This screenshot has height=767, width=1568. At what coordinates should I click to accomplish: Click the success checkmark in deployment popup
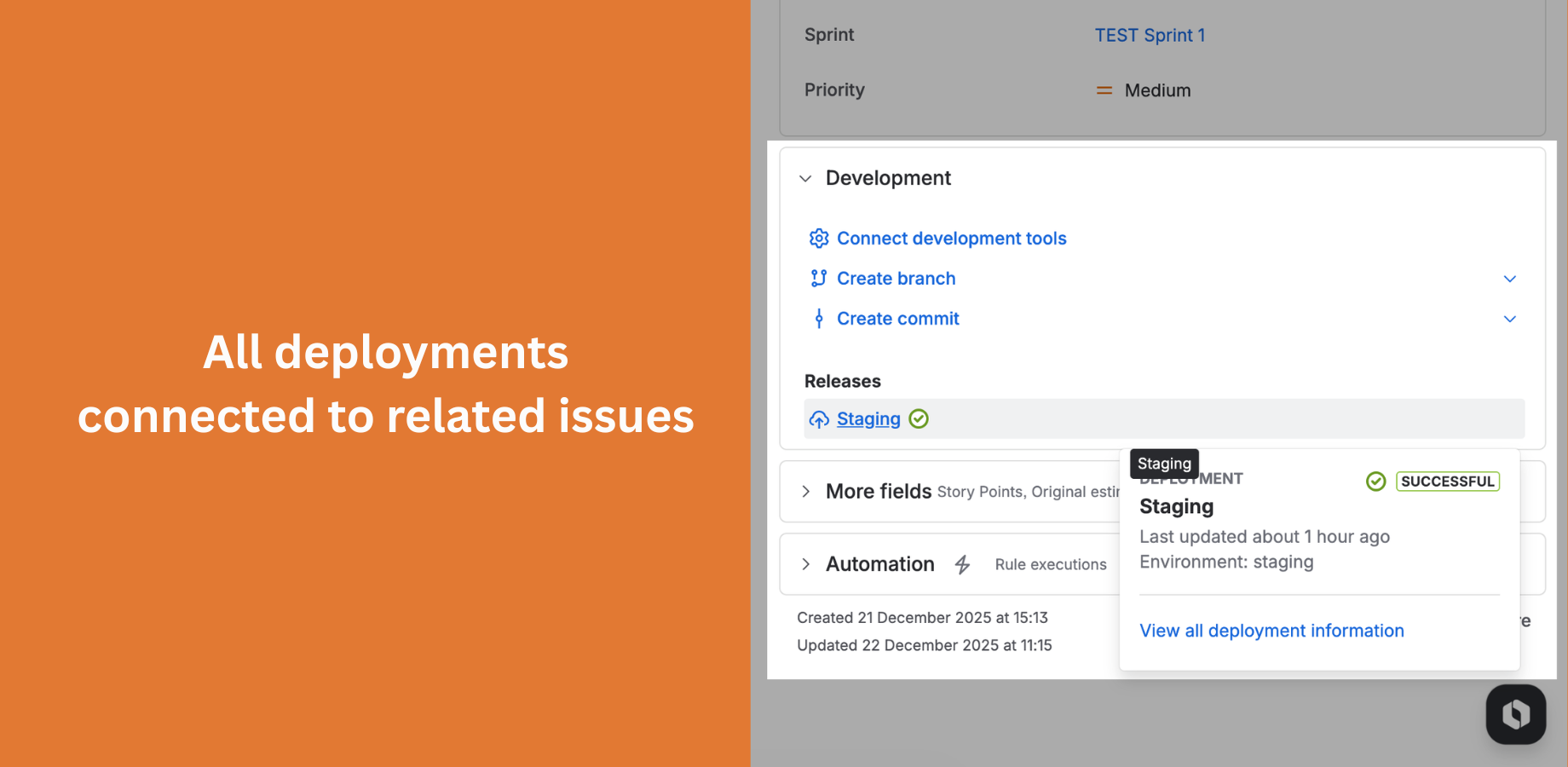click(x=1375, y=482)
